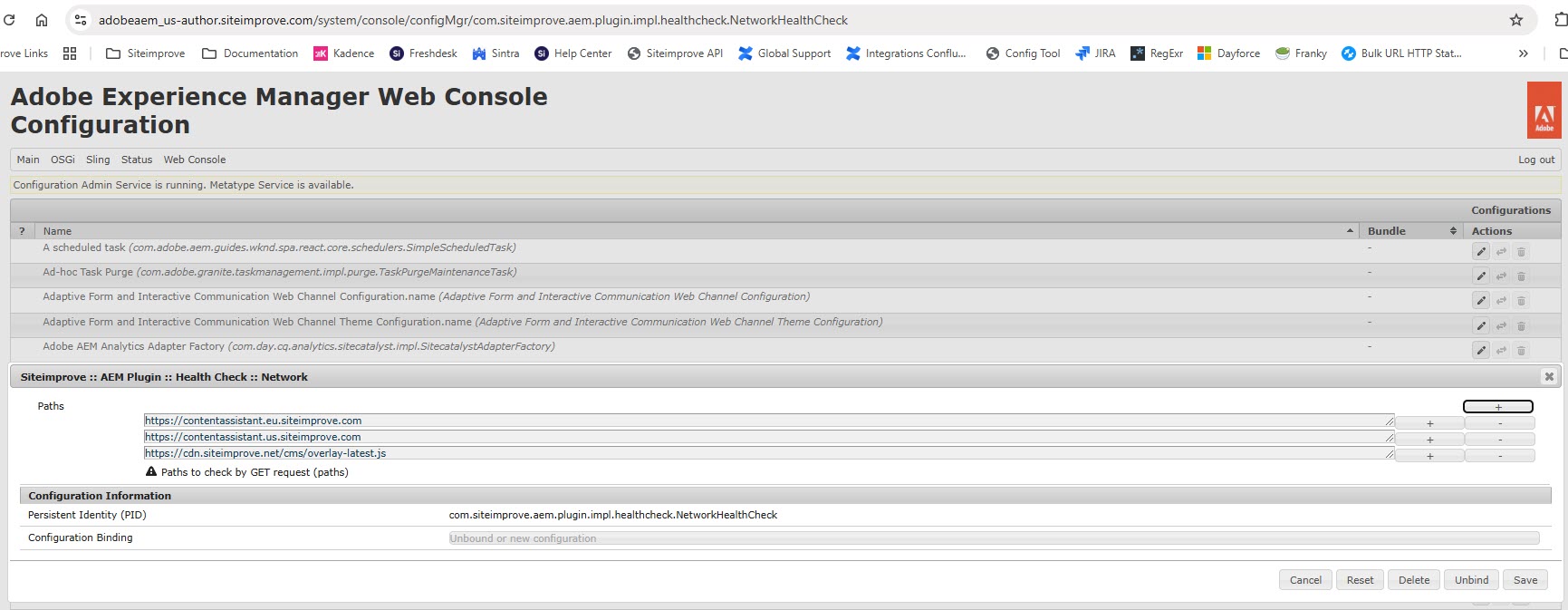
Task: Click the contentassistant.us.siteimprove.com path field
Action: (768, 437)
